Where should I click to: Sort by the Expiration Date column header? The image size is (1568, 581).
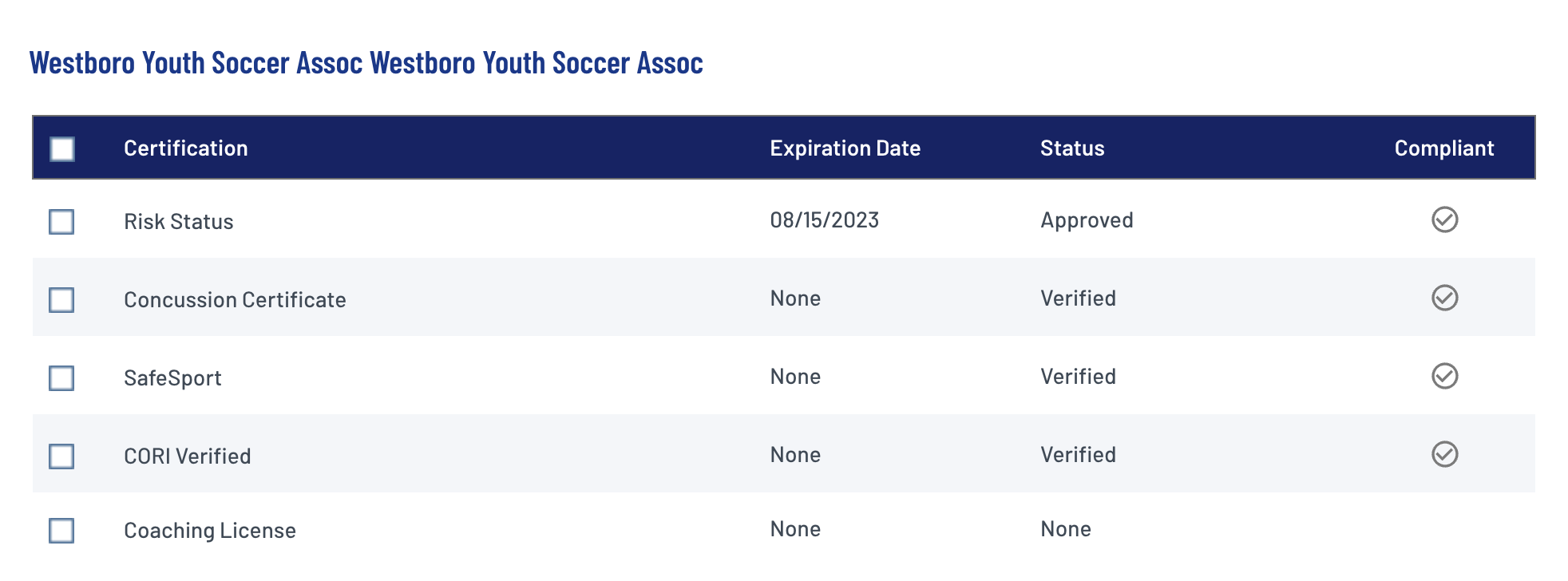coord(845,148)
